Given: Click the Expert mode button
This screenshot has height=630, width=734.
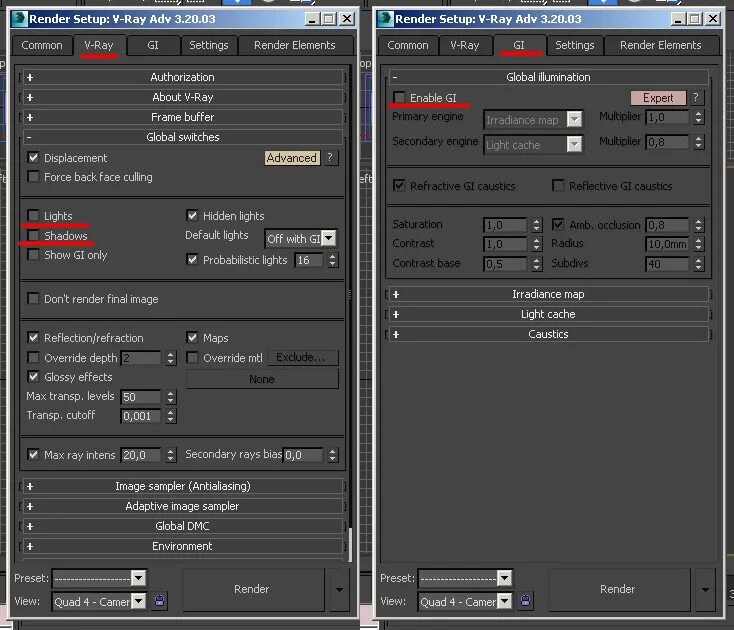Looking at the screenshot, I should point(658,97).
